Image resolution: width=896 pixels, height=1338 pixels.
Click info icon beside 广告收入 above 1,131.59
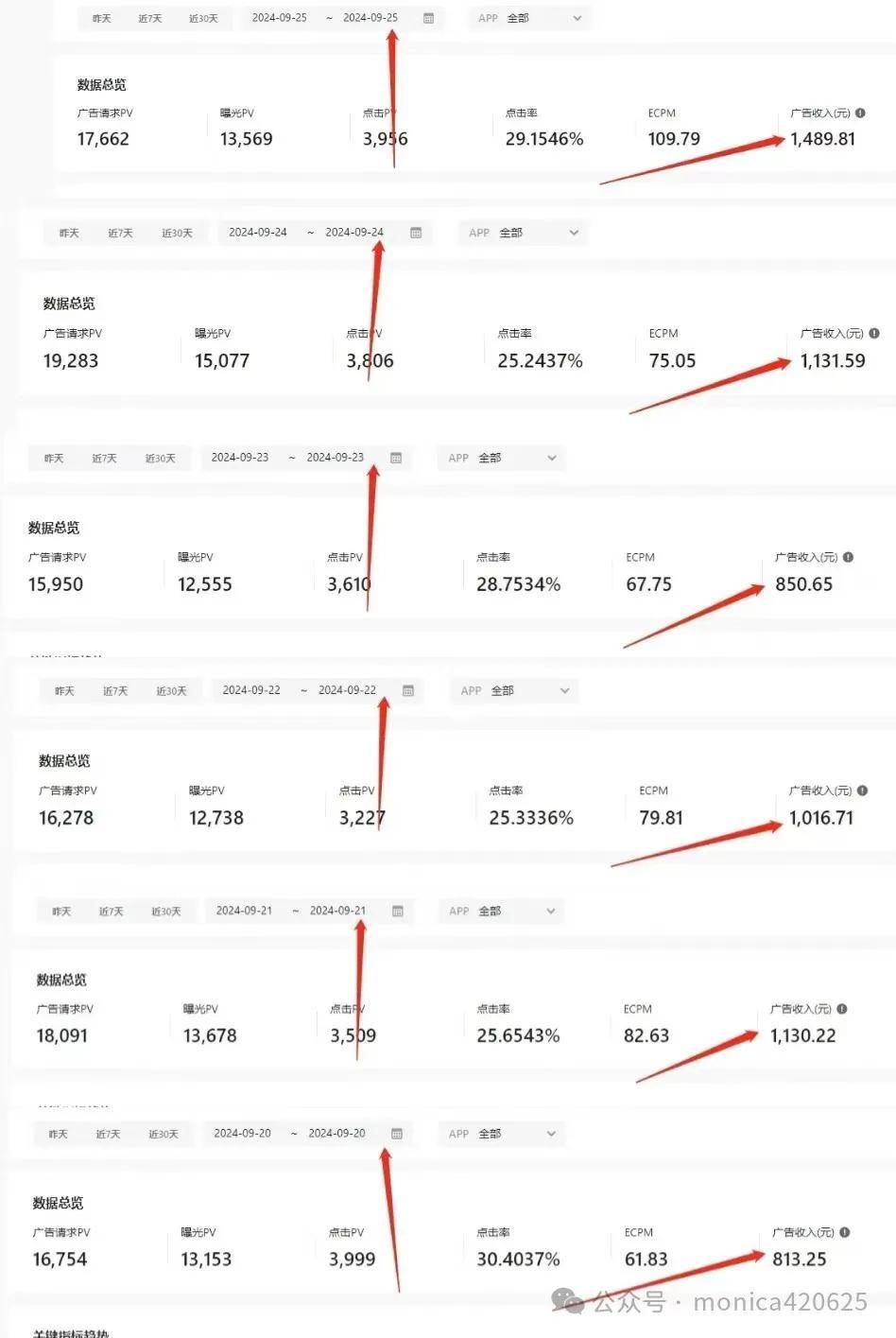(x=874, y=334)
